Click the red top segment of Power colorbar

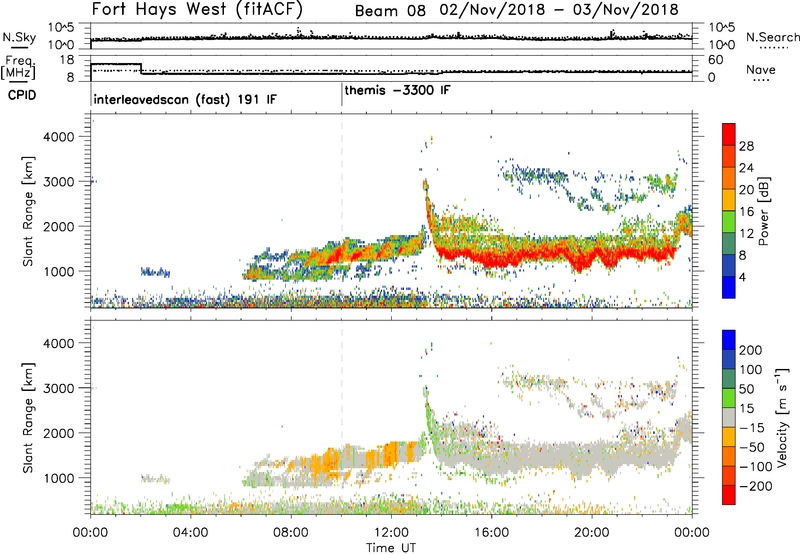[x=729, y=134]
